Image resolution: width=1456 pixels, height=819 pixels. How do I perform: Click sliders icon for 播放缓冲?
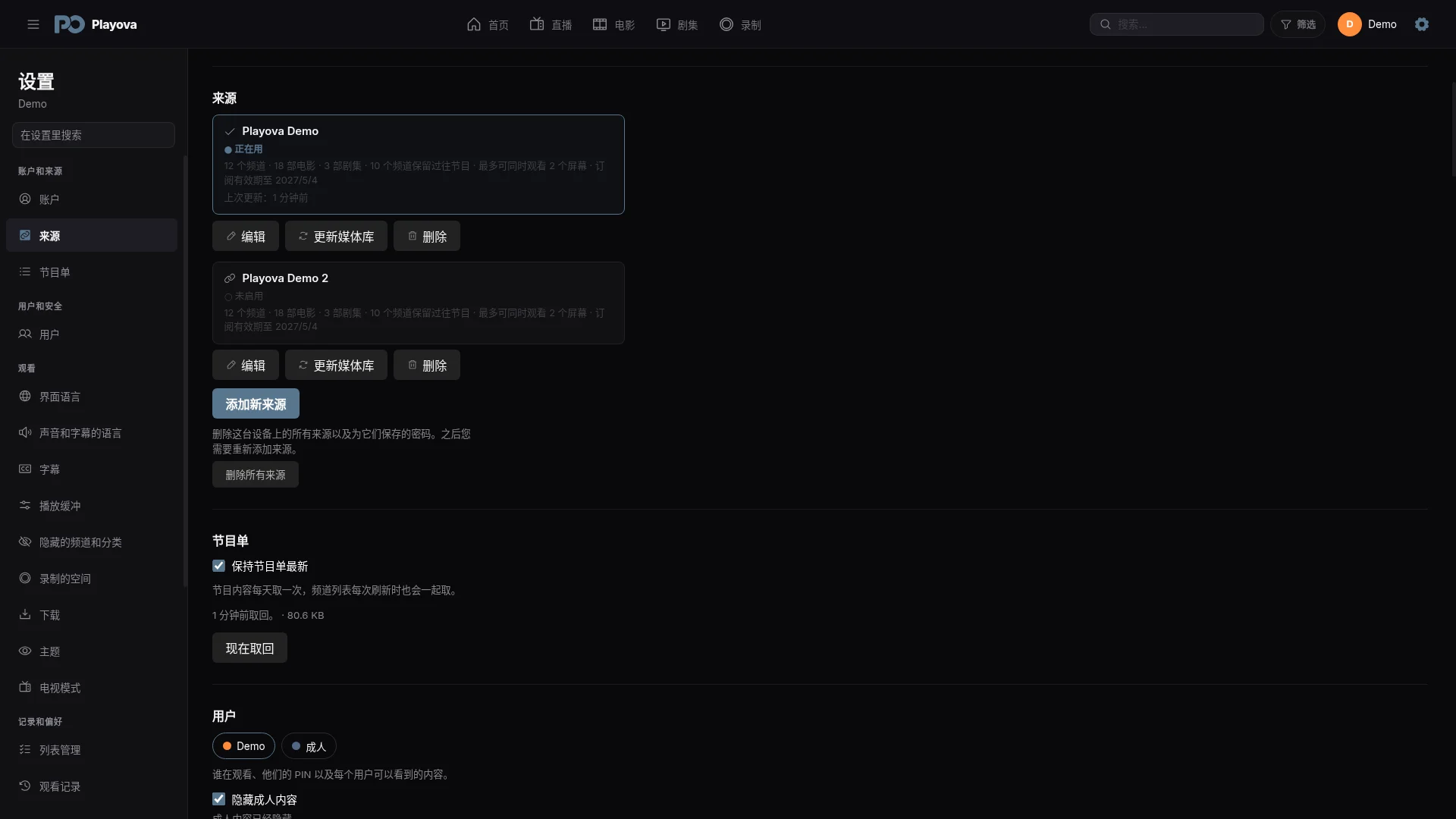tap(25, 505)
